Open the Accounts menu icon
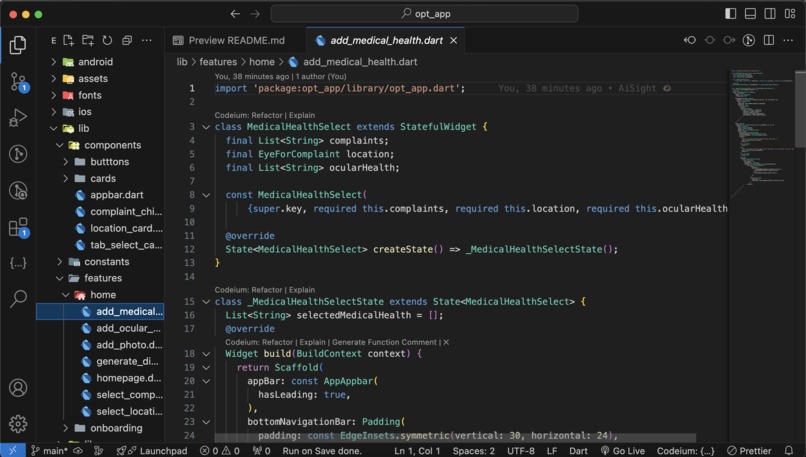The height and width of the screenshot is (457, 806). pyautogui.click(x=18, y=388)
